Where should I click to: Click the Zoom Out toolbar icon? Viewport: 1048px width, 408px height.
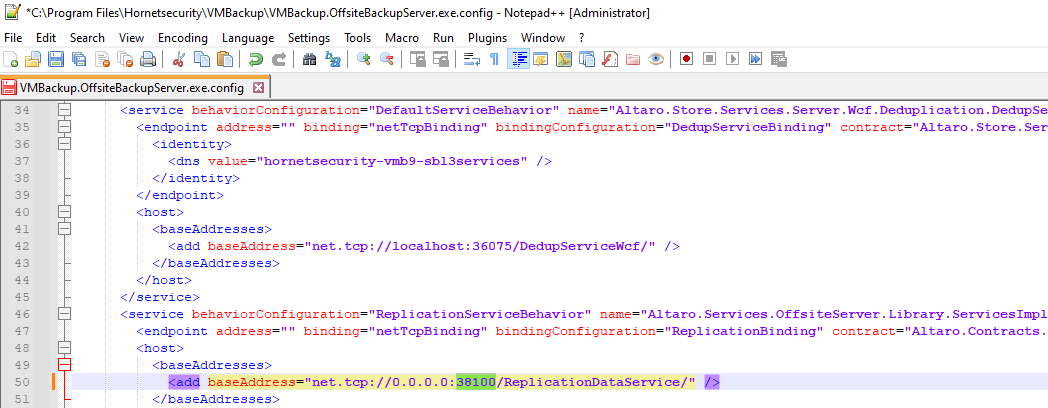coord(386,60)
